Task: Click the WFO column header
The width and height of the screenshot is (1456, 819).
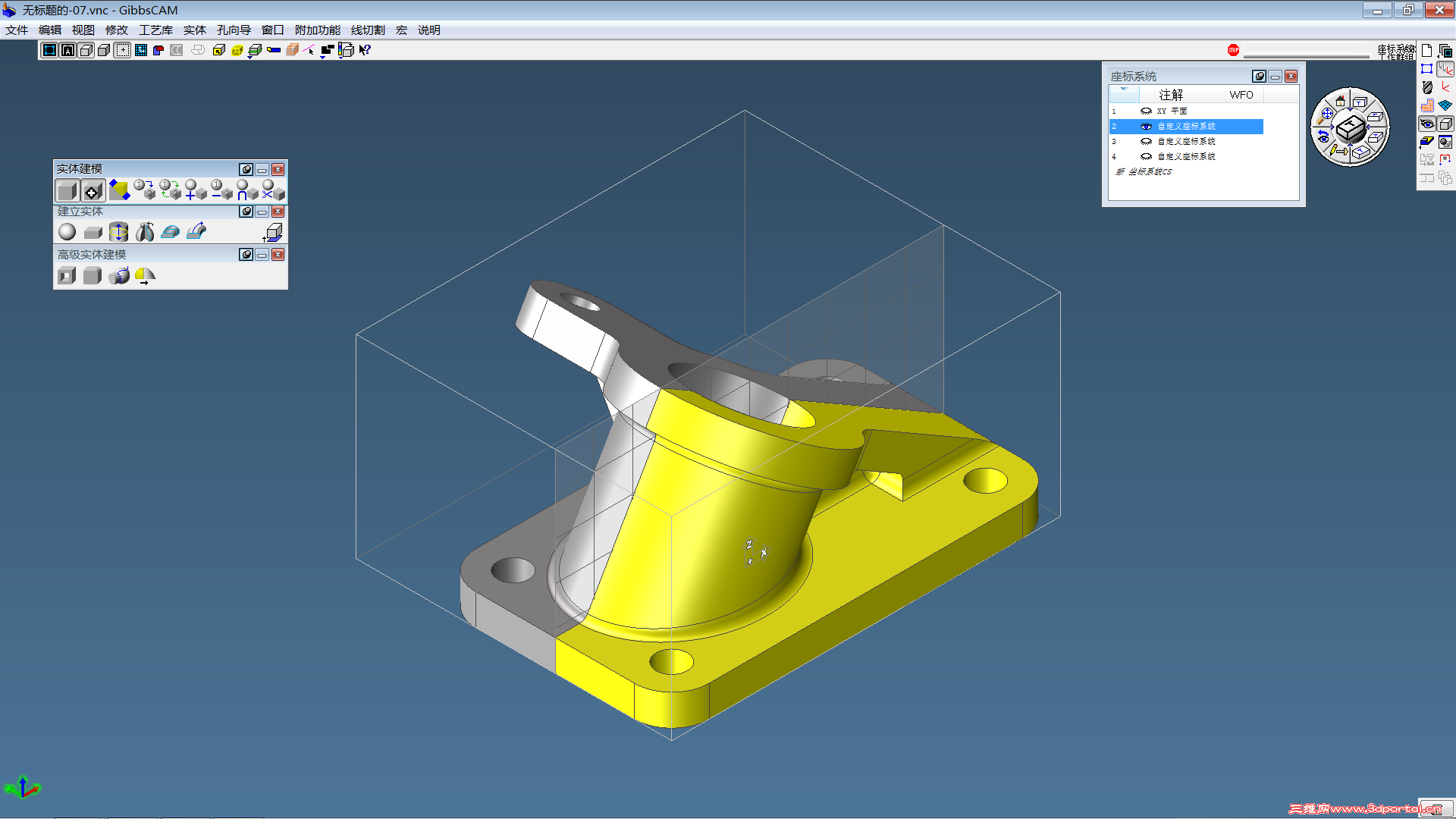Action: (x=1241, y=95)
